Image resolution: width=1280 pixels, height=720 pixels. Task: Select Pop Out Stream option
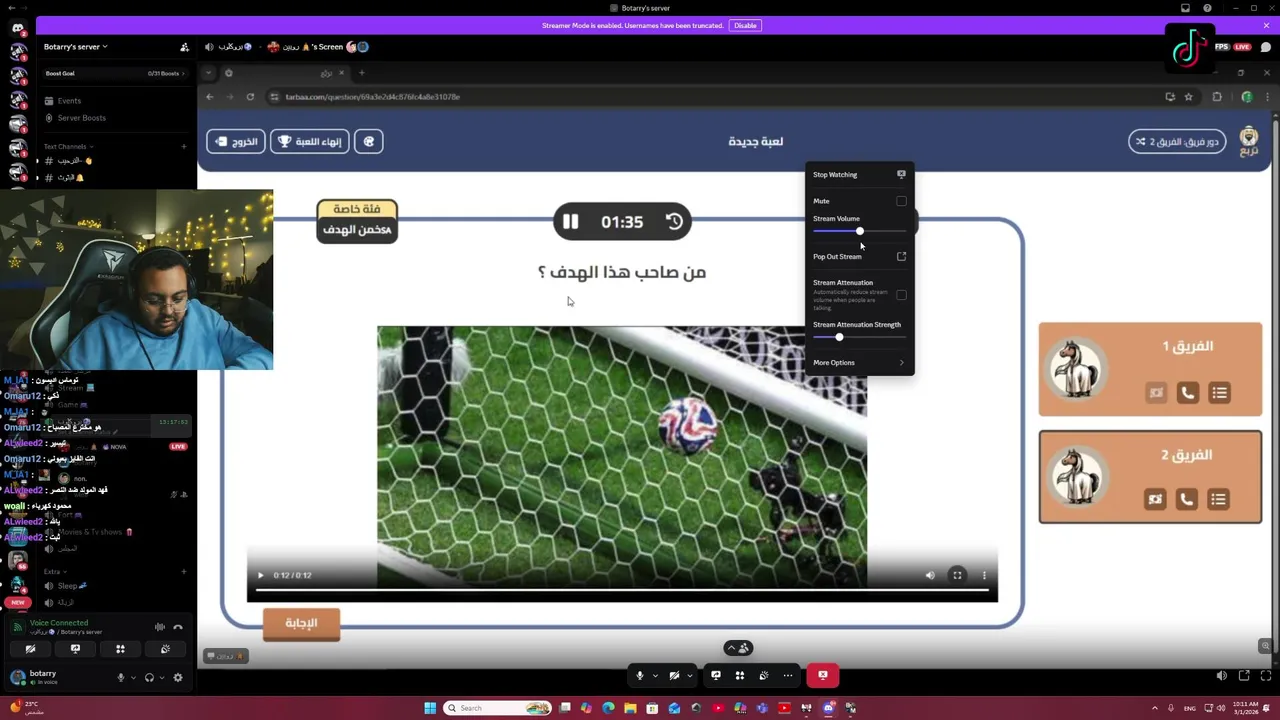pos(859,257)
